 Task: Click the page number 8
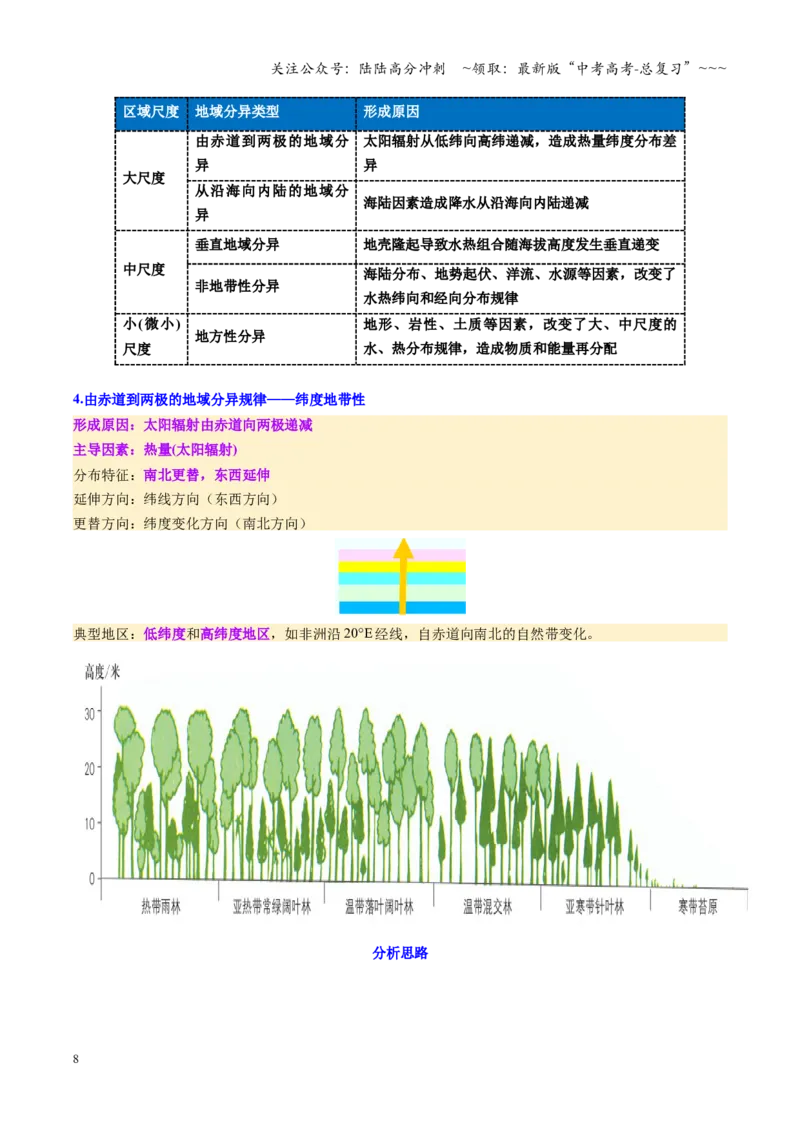click(x=76, y=1059)
